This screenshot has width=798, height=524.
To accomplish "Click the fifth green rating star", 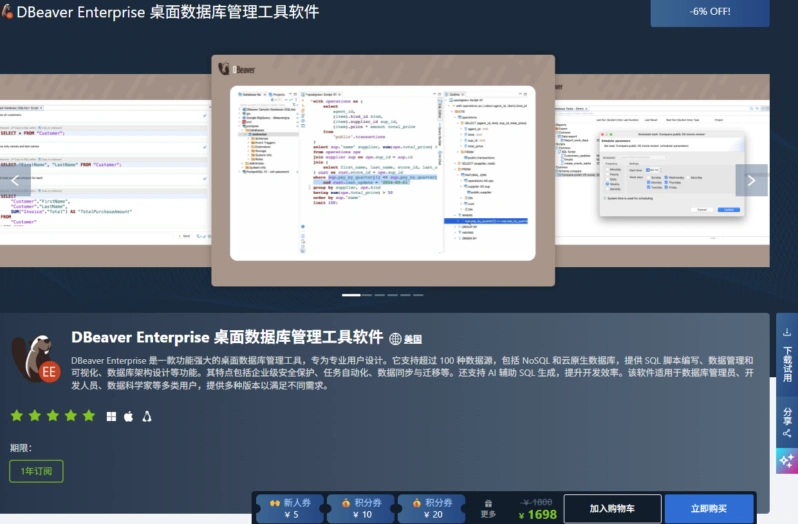I will pos(89,416).
